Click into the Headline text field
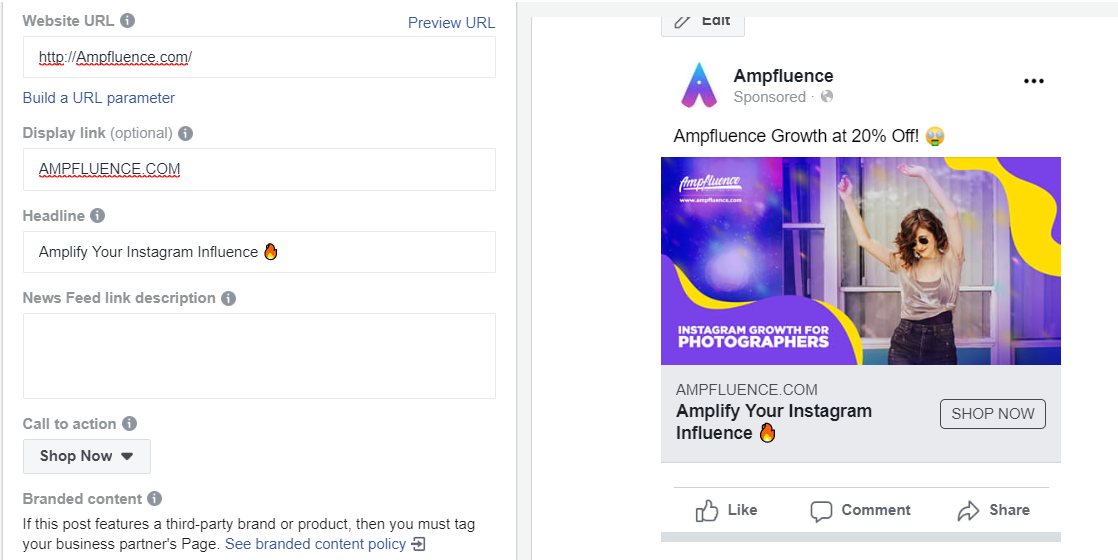This screenshot has height=560, width=1118. click(x=259, y=252)
